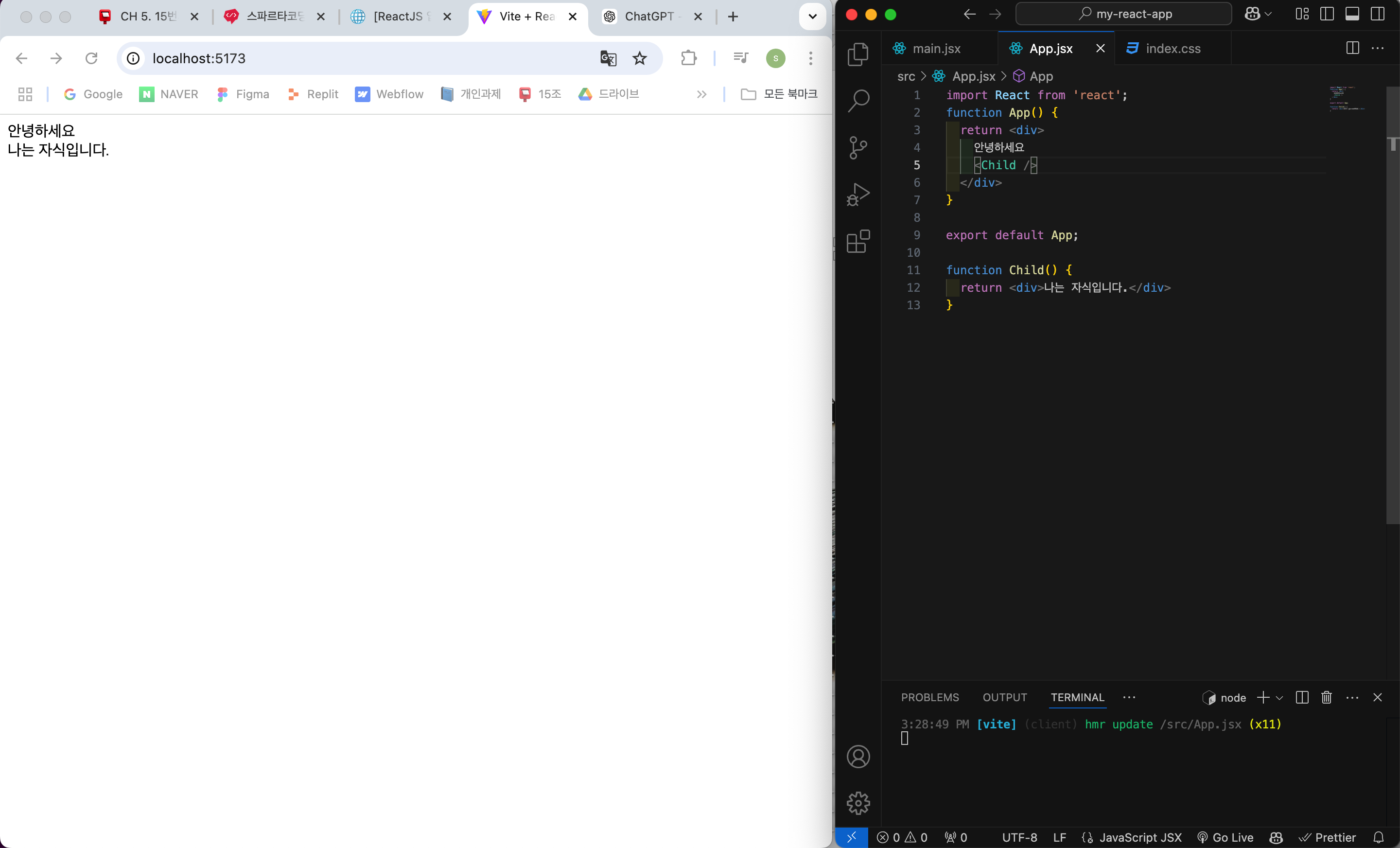Image resolution: width=1400 pixels, height=848 pixels.
Task: Toggle the bottom panel layout button
Action: coord(1352,14)
